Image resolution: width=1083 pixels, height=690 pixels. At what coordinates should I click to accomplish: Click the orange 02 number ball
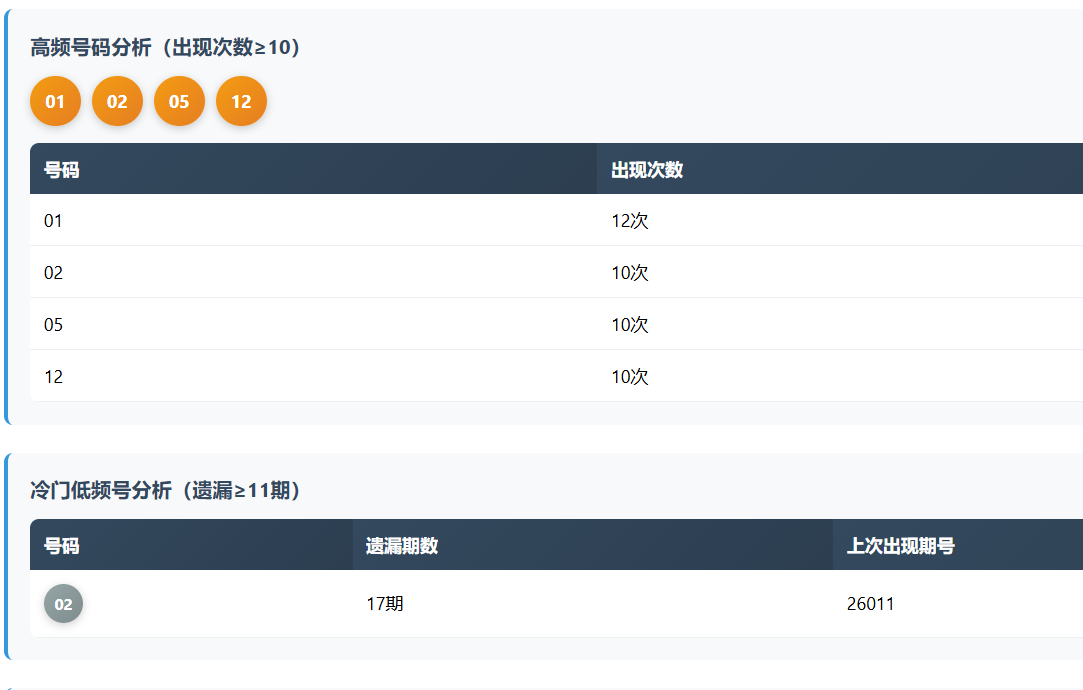117,101
